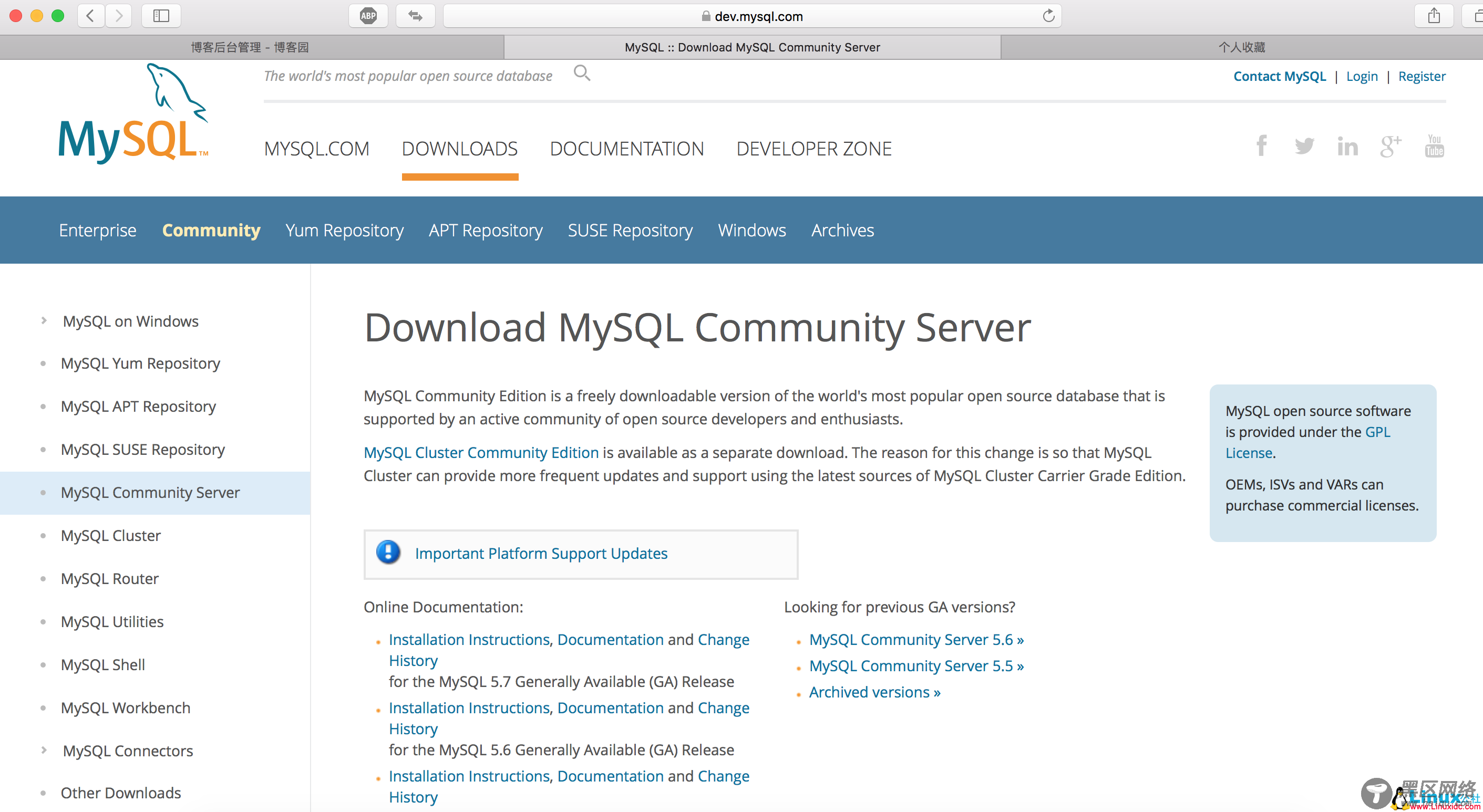Select MySQL Router in sidebar
1483x812 pixels.
tap(110, 578)
